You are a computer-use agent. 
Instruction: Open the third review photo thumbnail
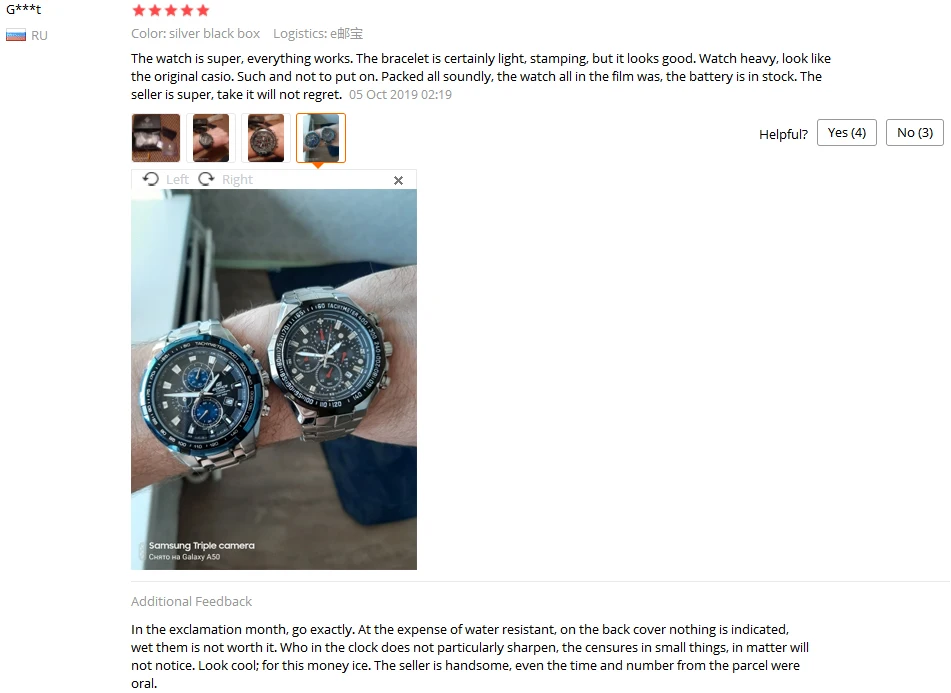266,138
